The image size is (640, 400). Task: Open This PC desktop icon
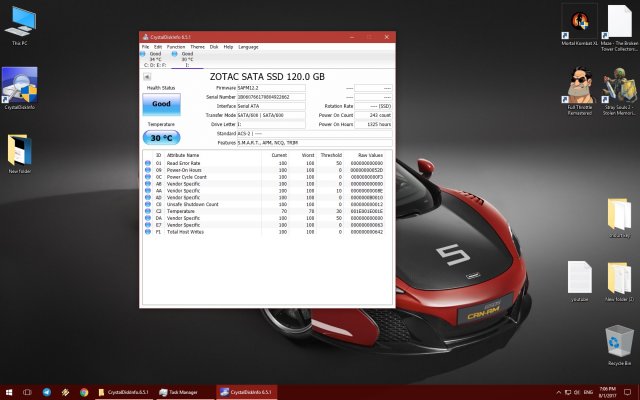[x=19, y=23]
